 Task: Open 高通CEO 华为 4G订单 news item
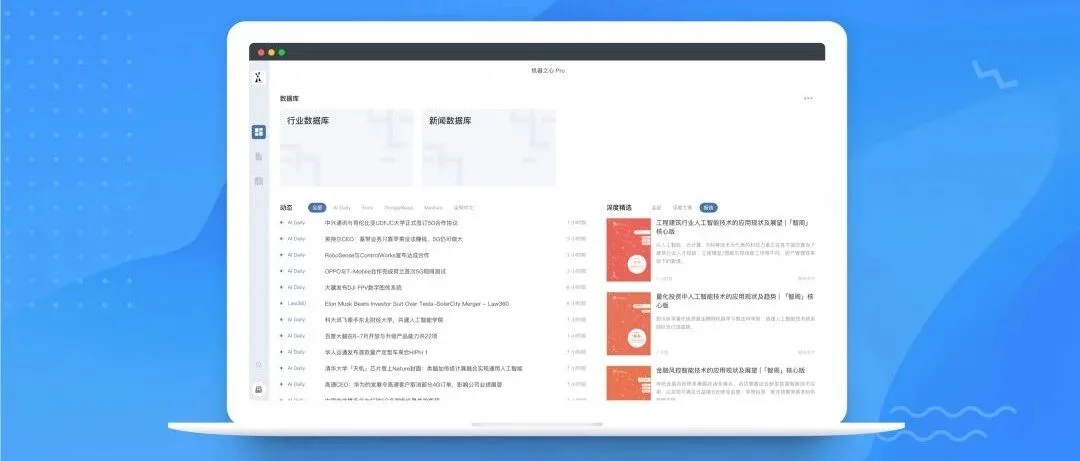(413, 385)
